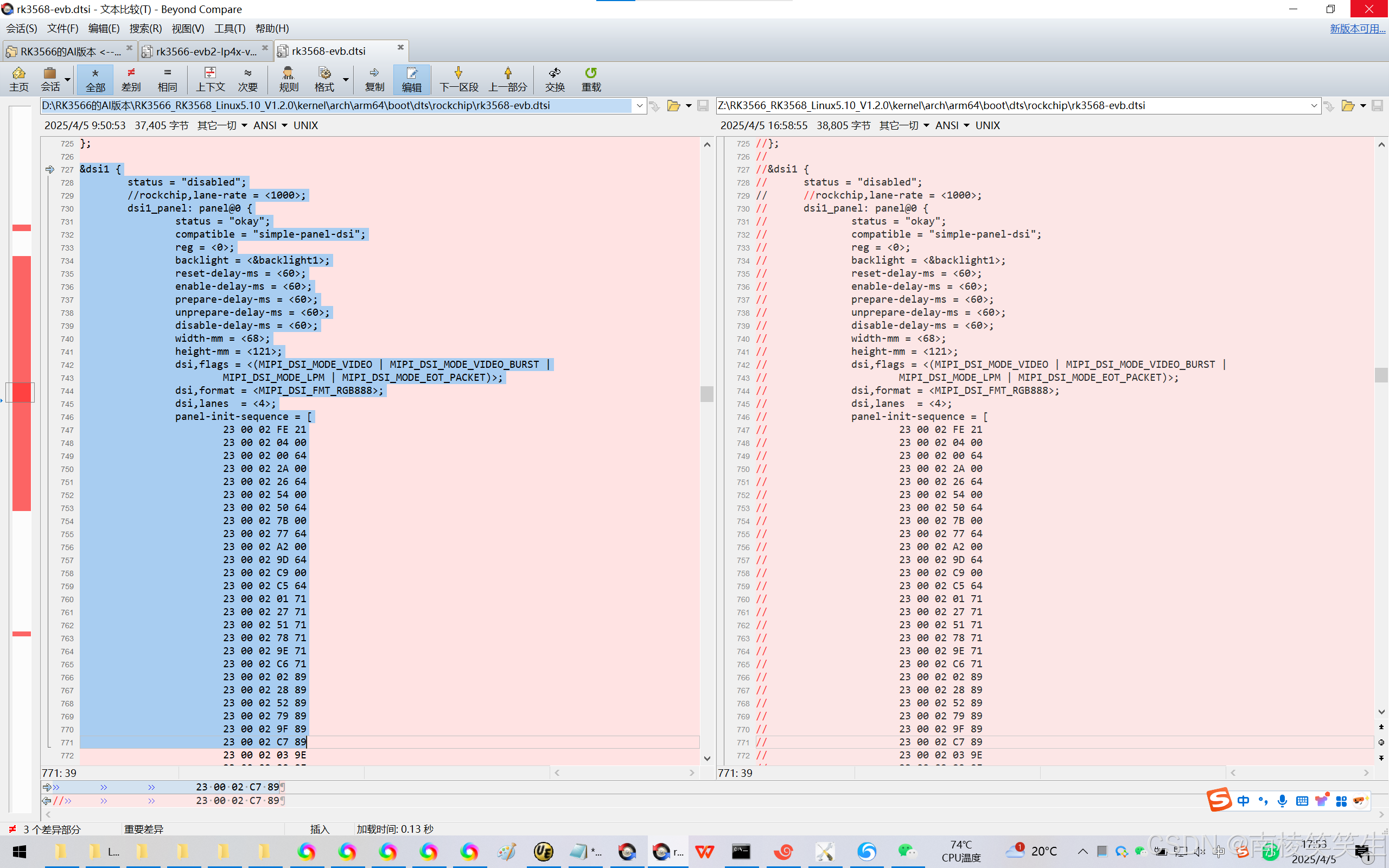1389x868 pixels.
Task: Save the right pane file icon
Action: 1377,106
